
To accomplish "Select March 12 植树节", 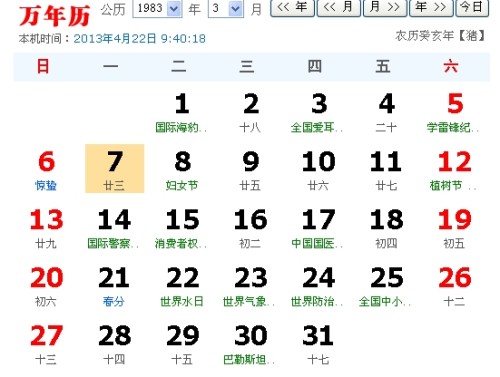I will coord(454,170).
